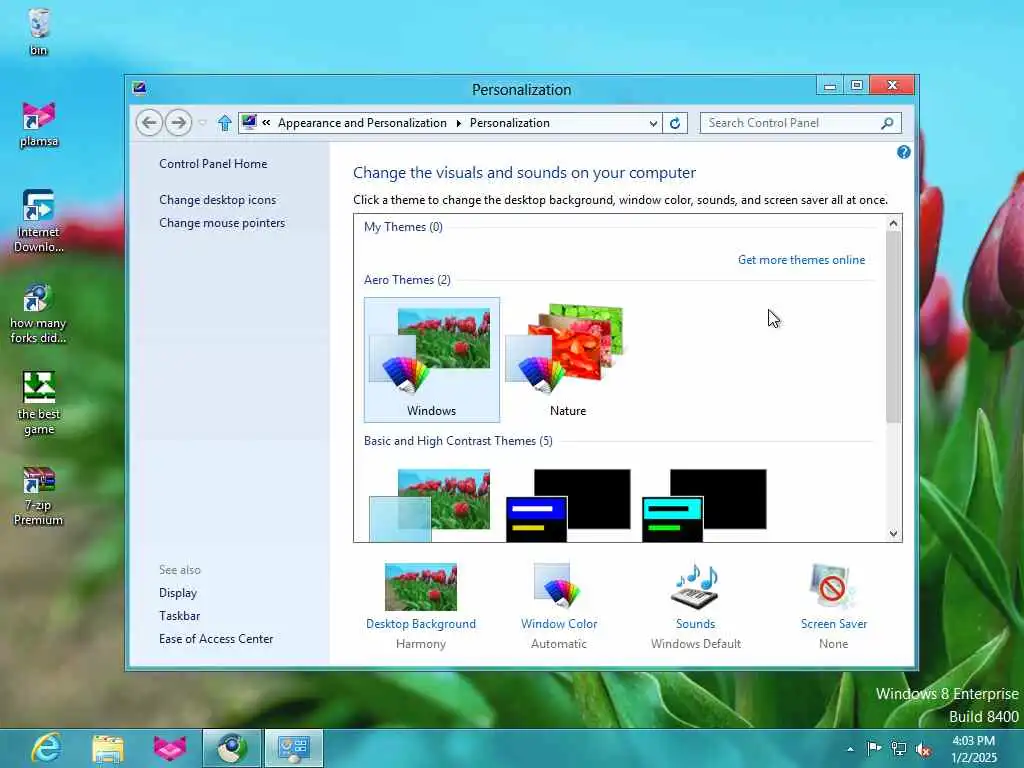Viewport: 1024px width, 768px height.
Task: Open recent locations dropdown arrow
Action: (203, 123)
